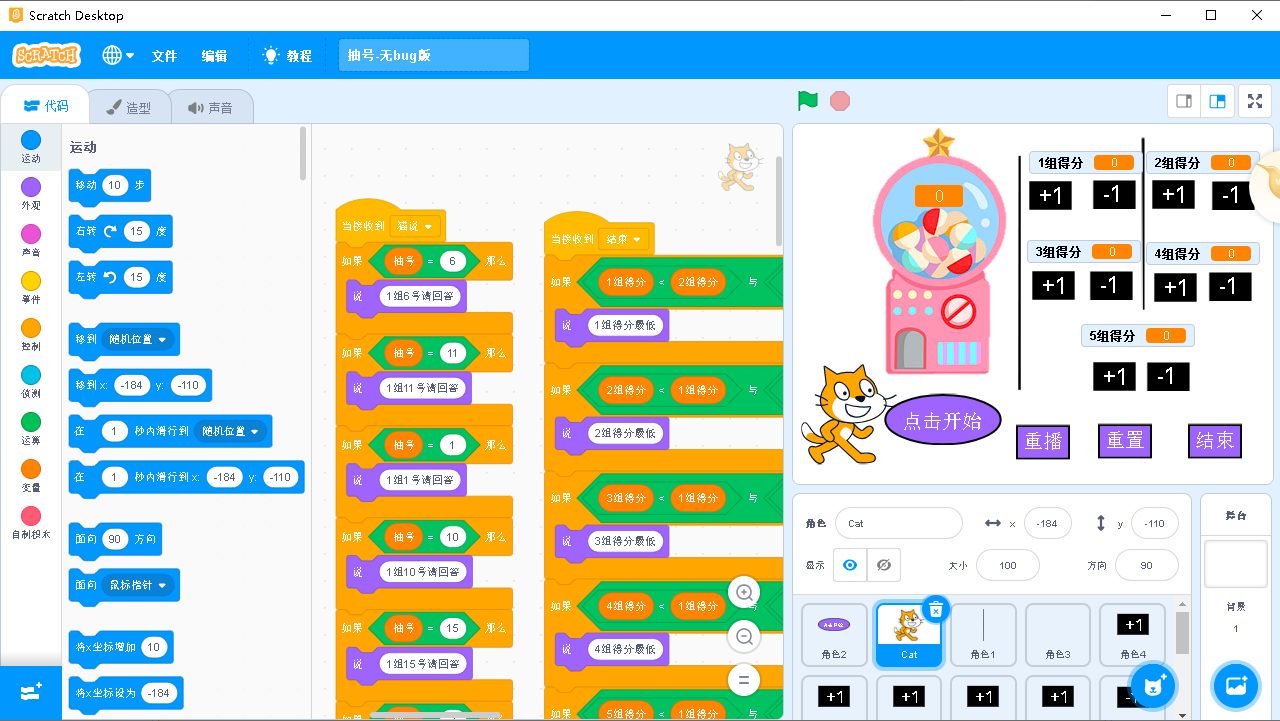Click the Scratch logo
Screen dimensions: 1280x721
pyautogui.click(x=46, y=56)
